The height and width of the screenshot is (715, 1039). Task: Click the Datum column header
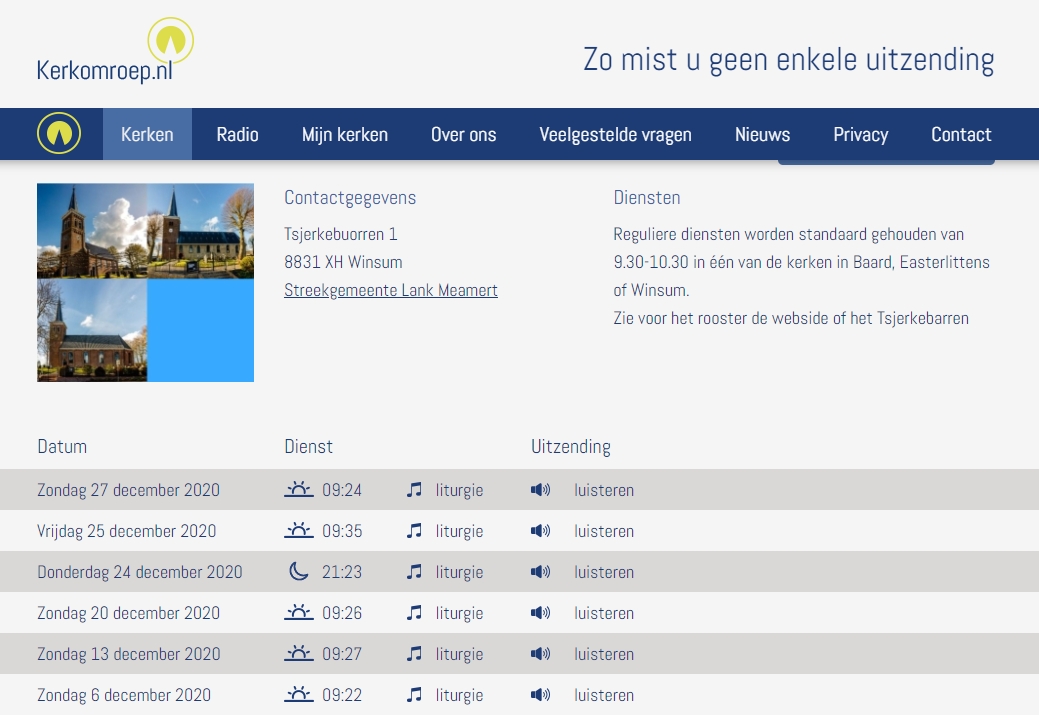coord(62,447)
